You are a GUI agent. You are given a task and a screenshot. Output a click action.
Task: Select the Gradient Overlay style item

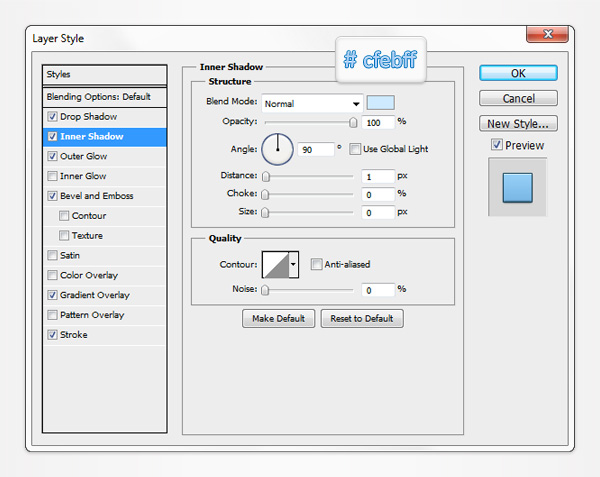pyautogui.click(x=95, y=295)
